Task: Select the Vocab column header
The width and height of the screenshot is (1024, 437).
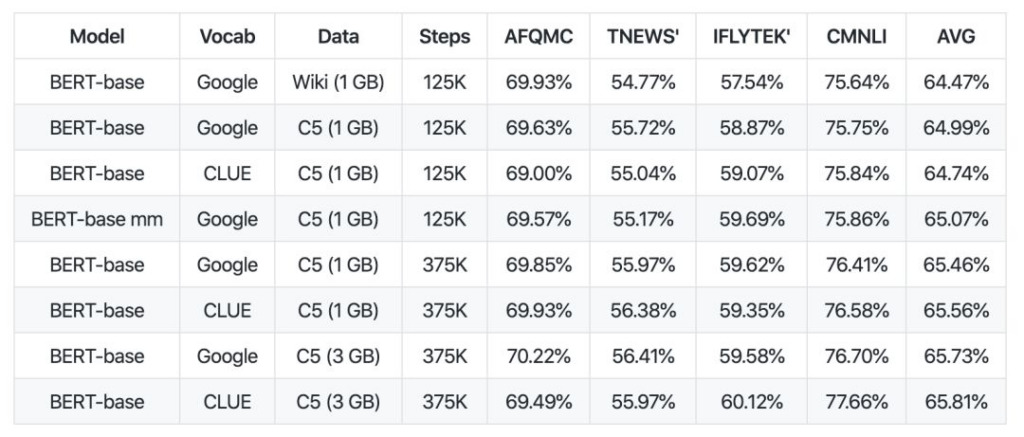Action: pyautogui.click(x=227, y=37)
